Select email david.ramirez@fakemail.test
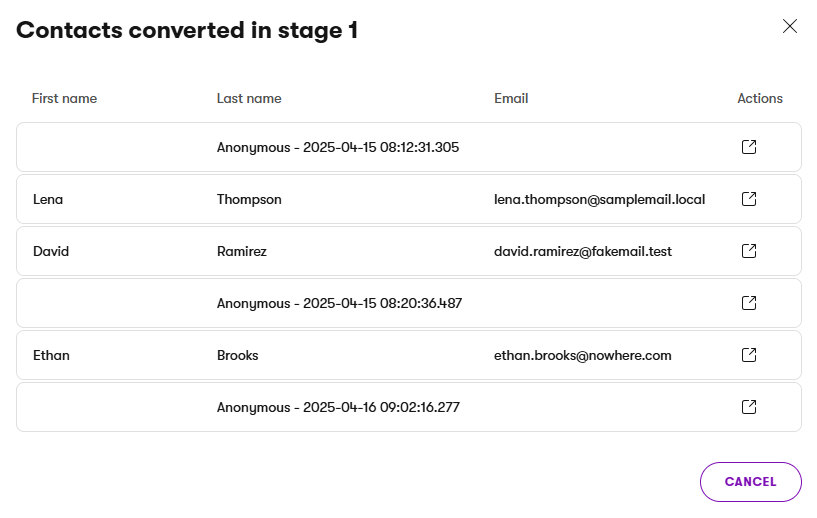This screenshot has width=817, height=518. pyautogui.click(x=583, y=251)
